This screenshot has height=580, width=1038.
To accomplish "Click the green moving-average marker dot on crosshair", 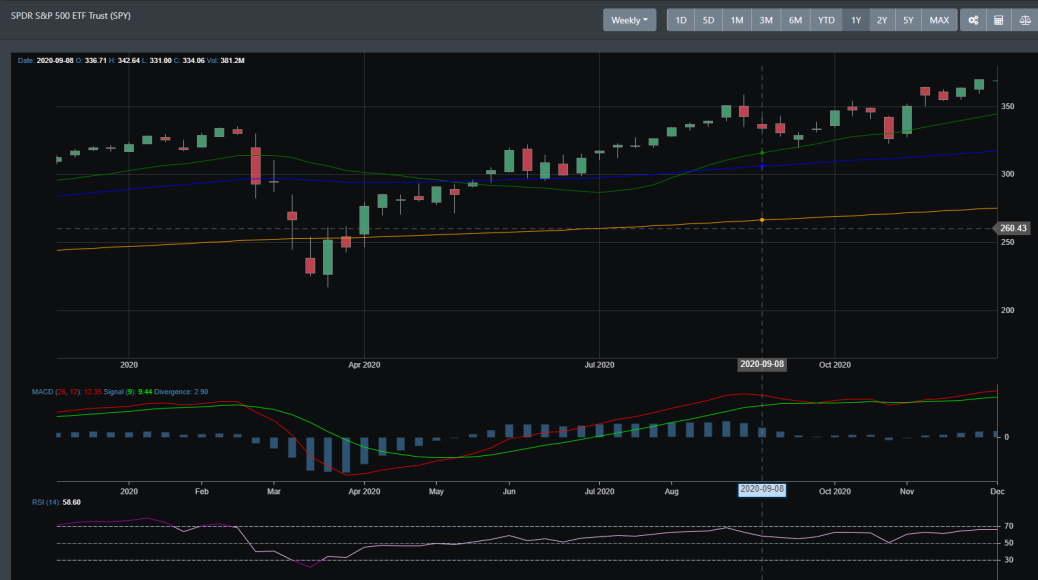I will (x=762, y=153).
